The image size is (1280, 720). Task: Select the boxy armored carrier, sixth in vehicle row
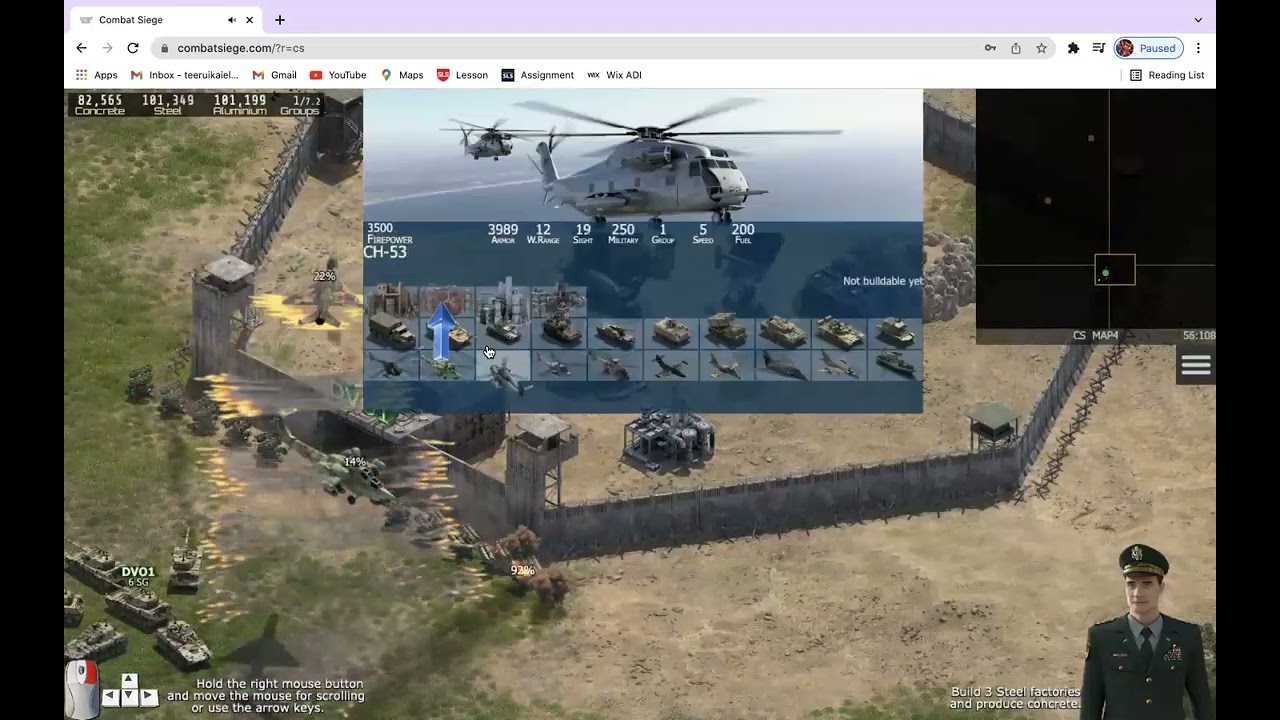tap(671, 332)
